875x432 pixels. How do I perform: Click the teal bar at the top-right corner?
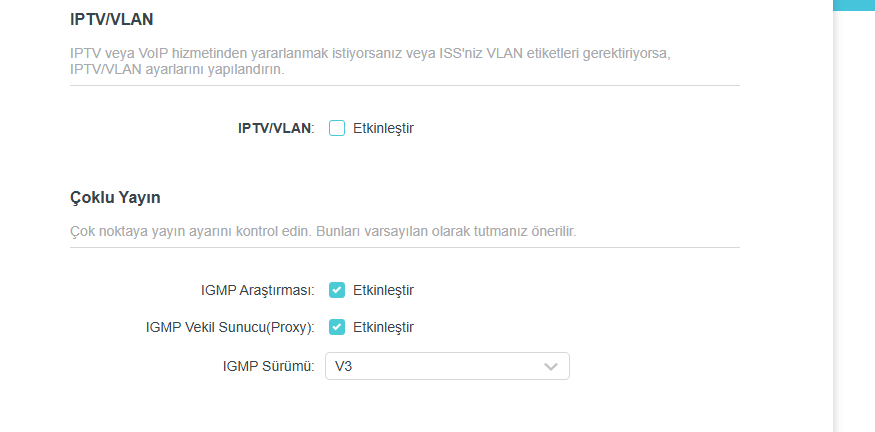[854, 5]
